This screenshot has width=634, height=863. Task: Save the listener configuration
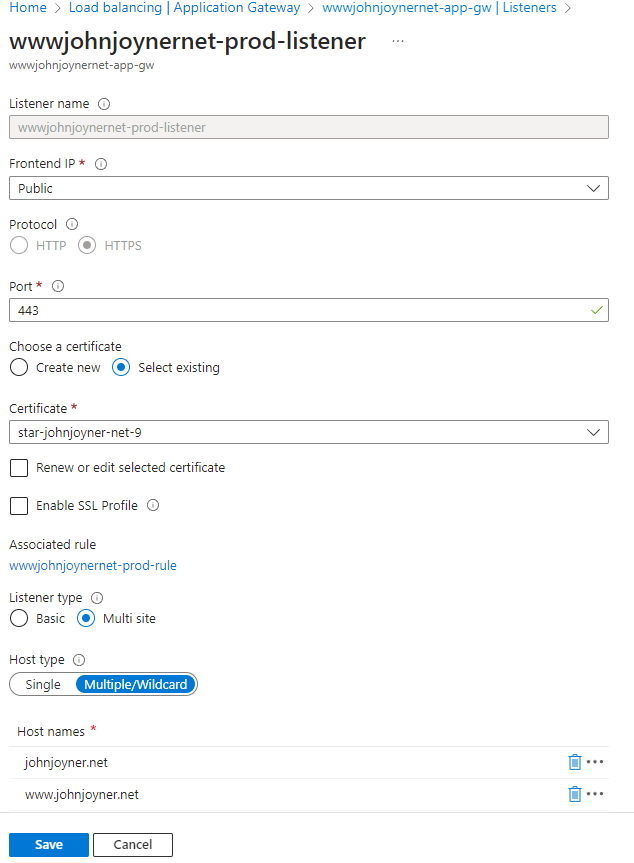click(x=49, y=845)
